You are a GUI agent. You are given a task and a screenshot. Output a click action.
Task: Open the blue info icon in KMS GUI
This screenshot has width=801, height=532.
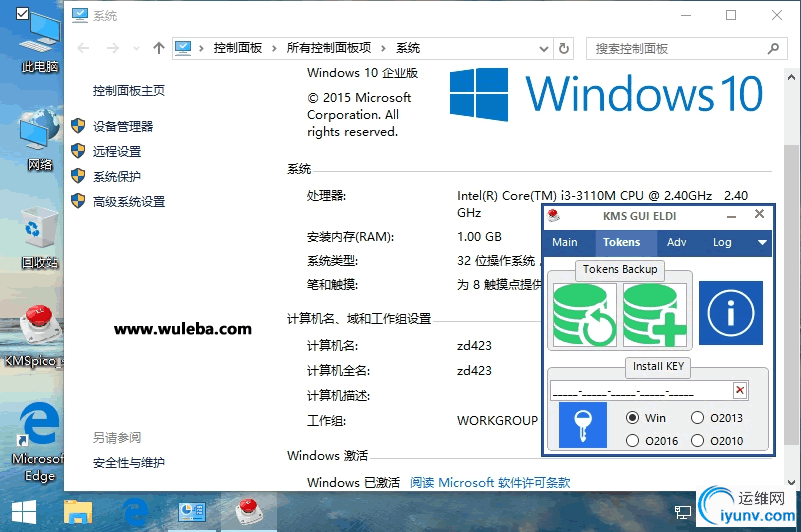[x=731, y=313]
